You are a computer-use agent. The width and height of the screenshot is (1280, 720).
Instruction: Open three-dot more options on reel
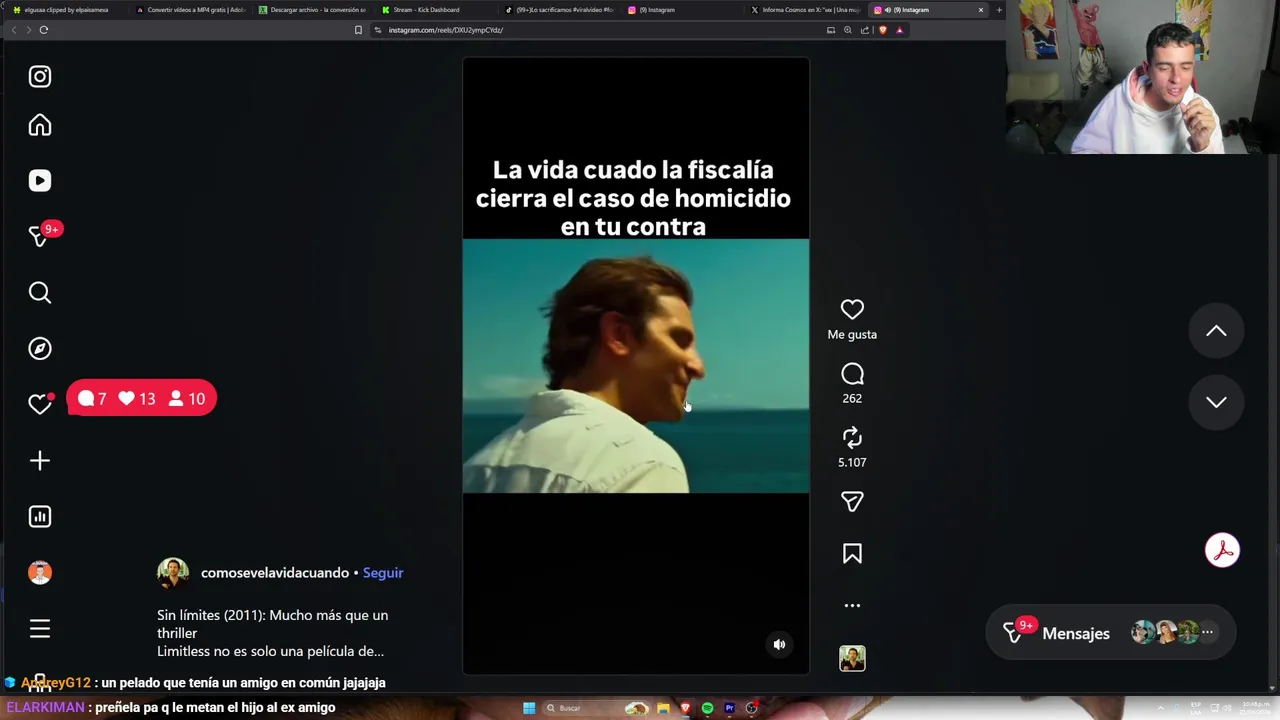tap(852, 606)
